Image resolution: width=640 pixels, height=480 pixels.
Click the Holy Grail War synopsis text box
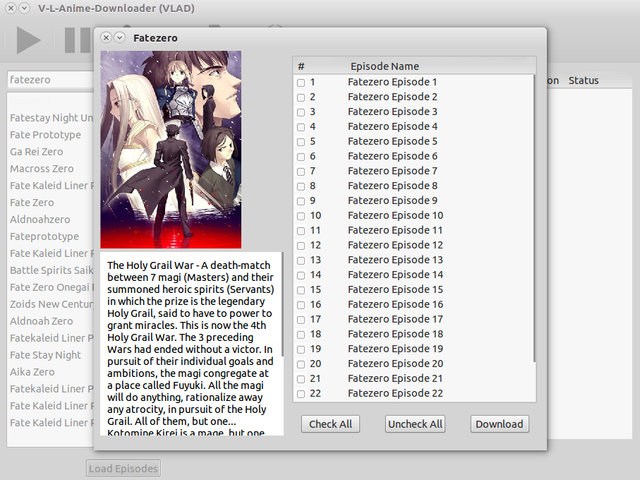[190, 344]
